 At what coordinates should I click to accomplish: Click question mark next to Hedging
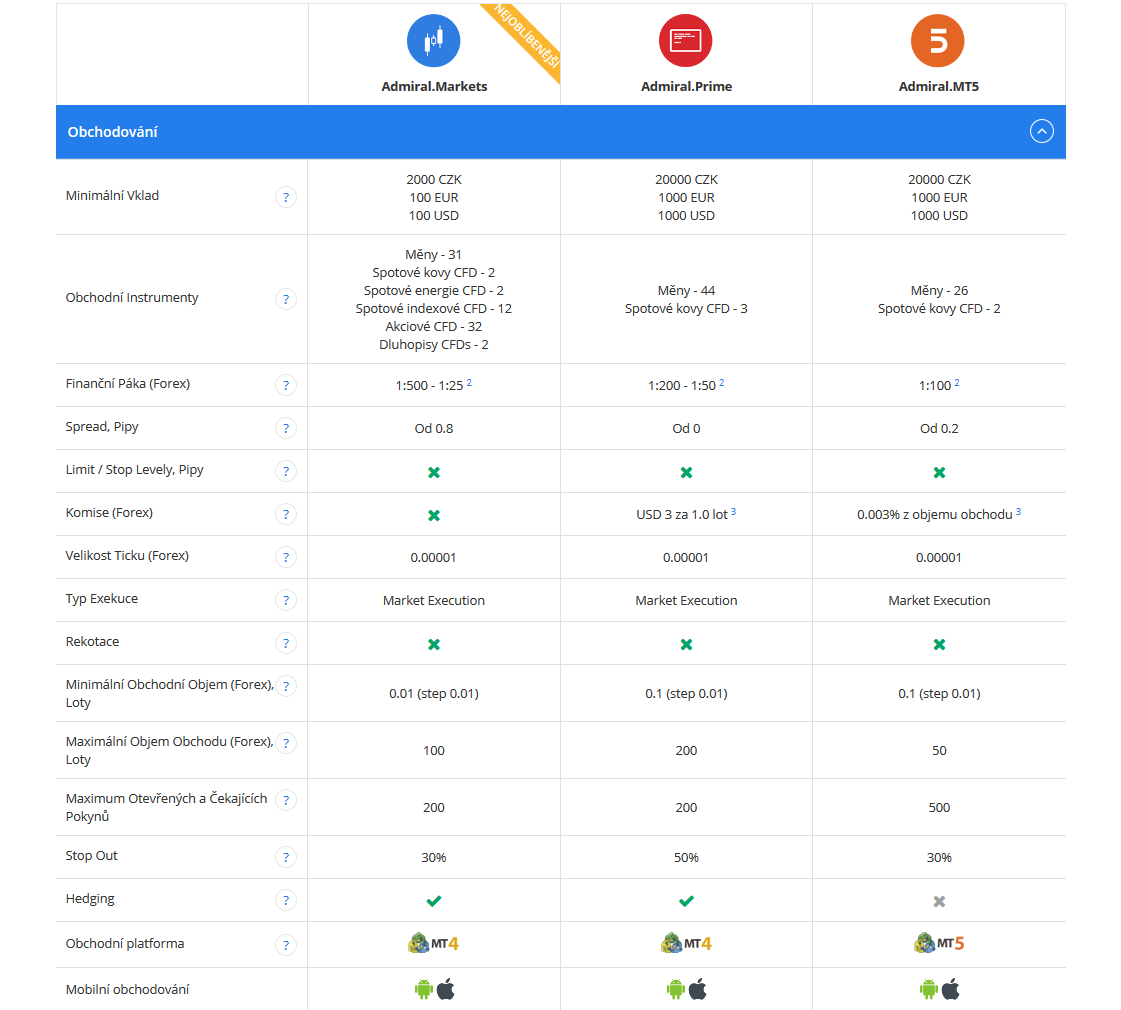point(286,900)
